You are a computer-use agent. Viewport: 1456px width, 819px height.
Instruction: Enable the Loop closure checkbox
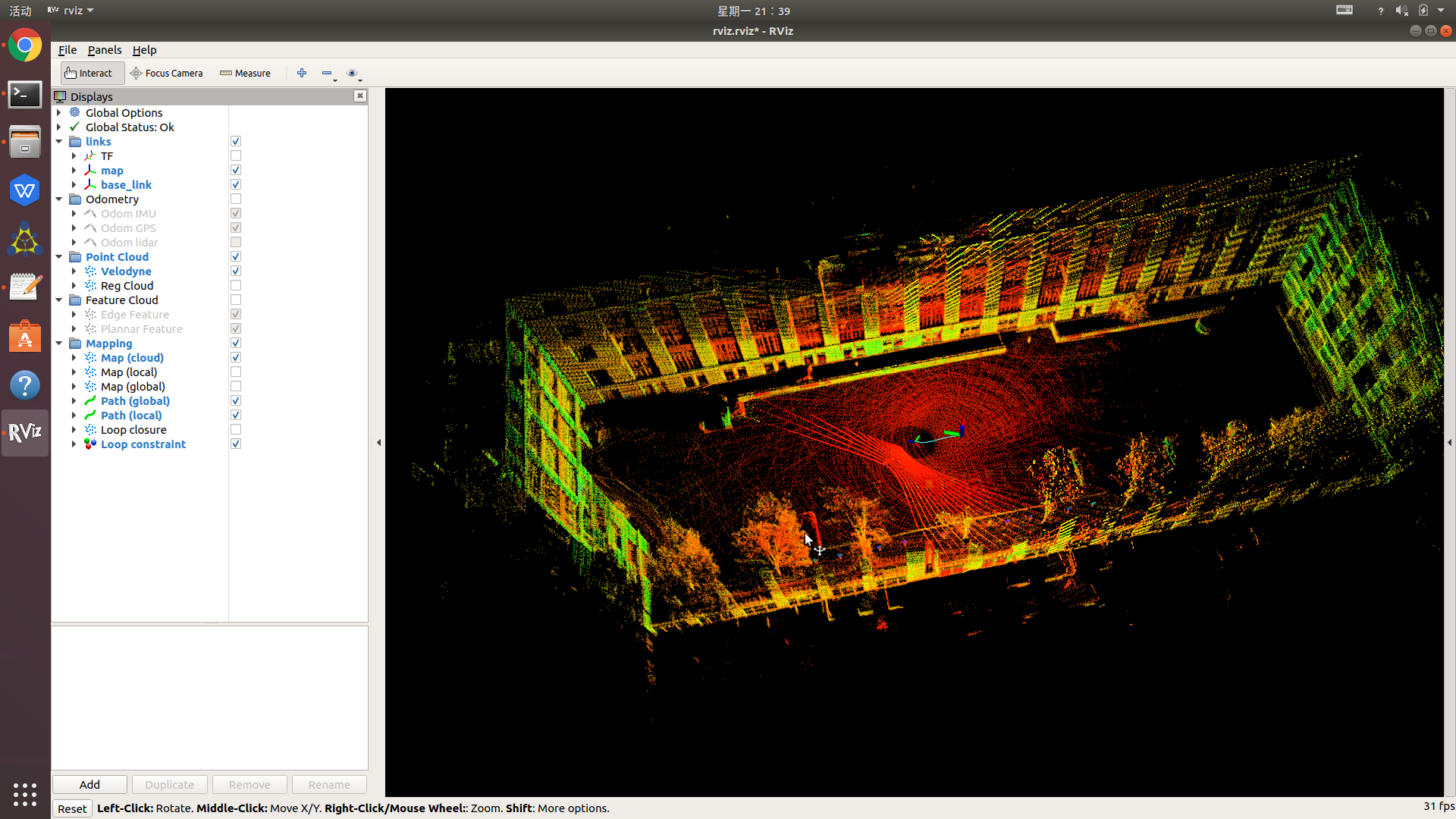236,430
